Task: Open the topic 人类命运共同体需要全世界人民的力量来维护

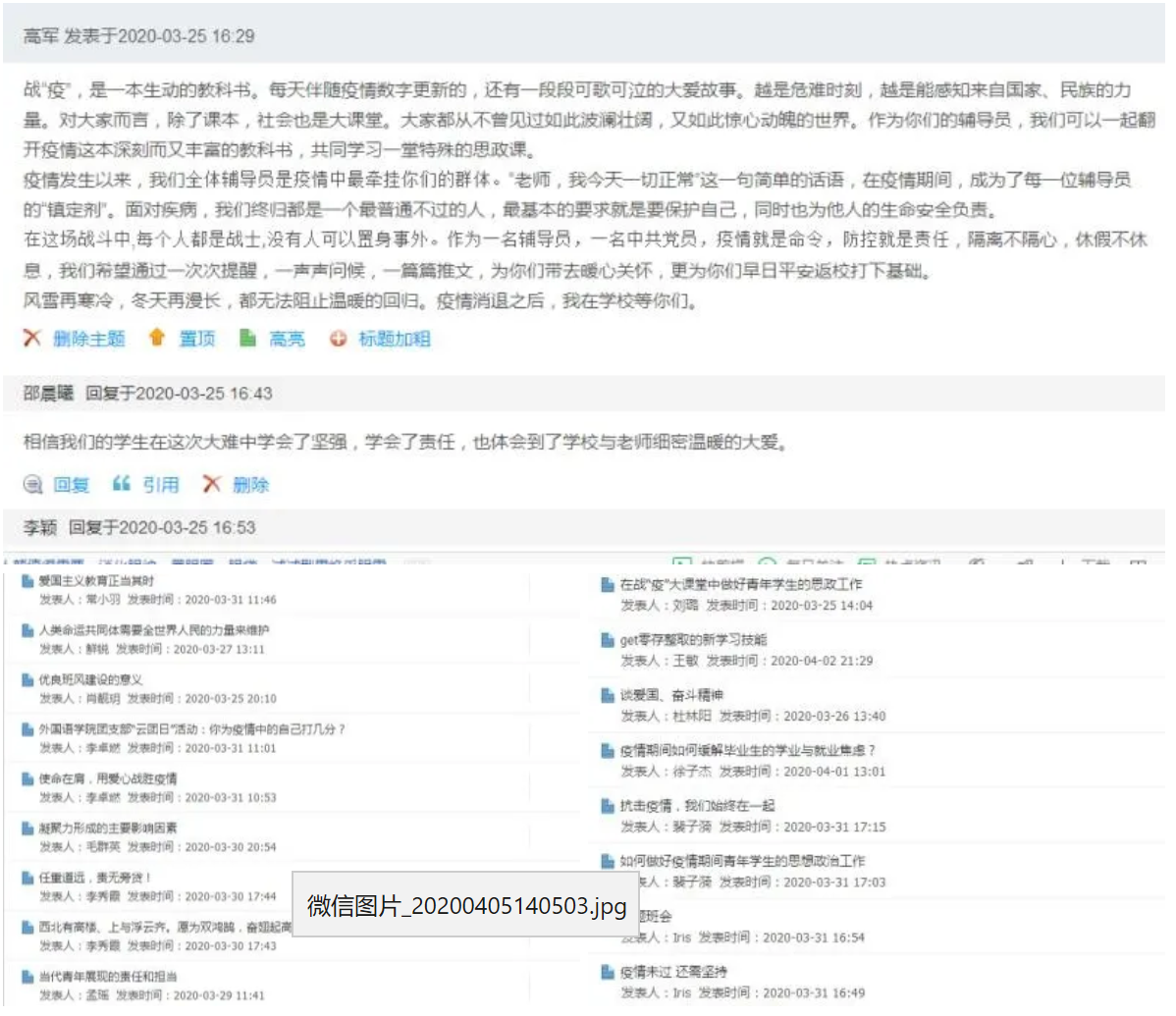Action: click(153, 630)
